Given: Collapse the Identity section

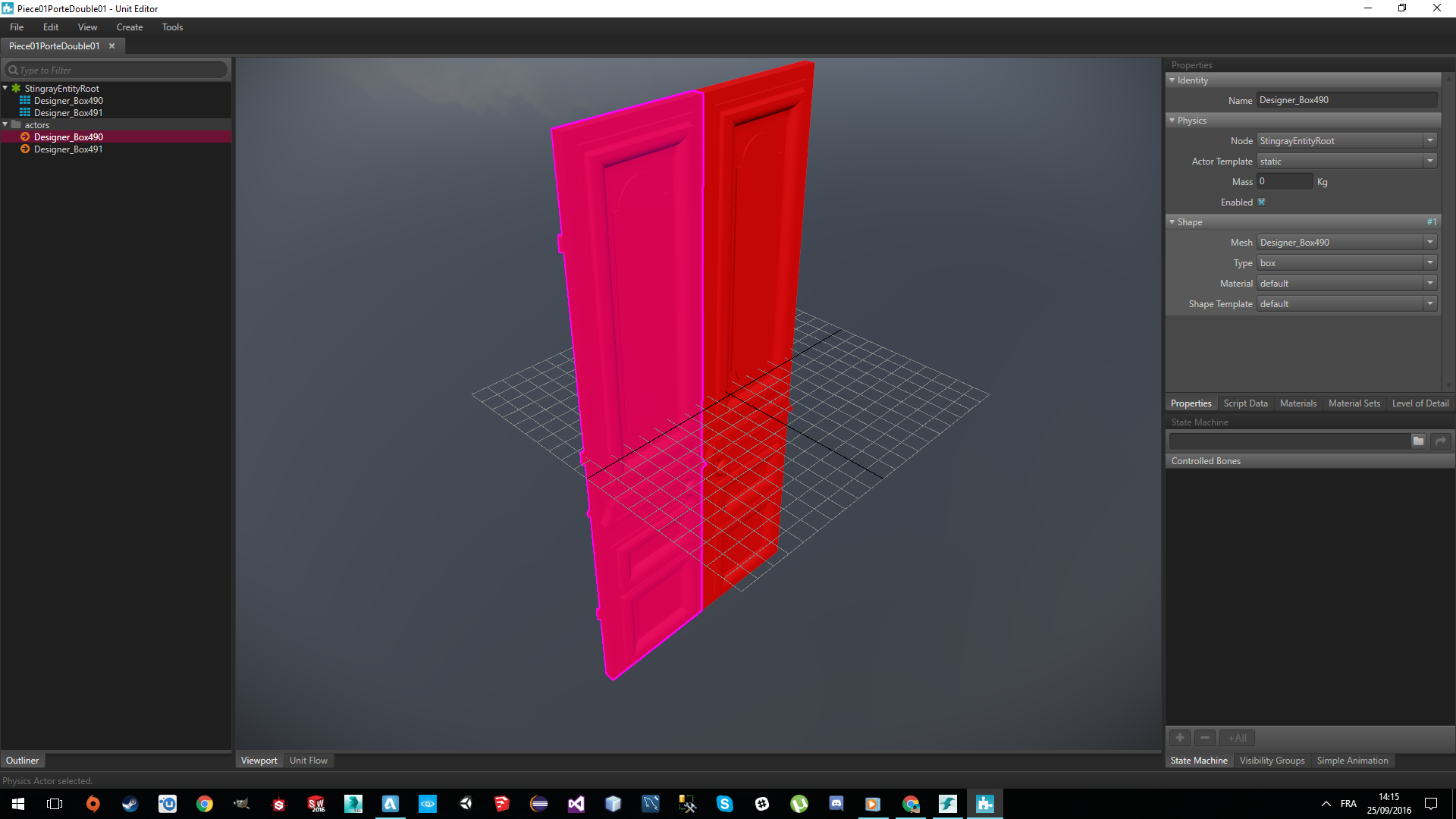Looking at the screenshot, I should (1172, 80).
